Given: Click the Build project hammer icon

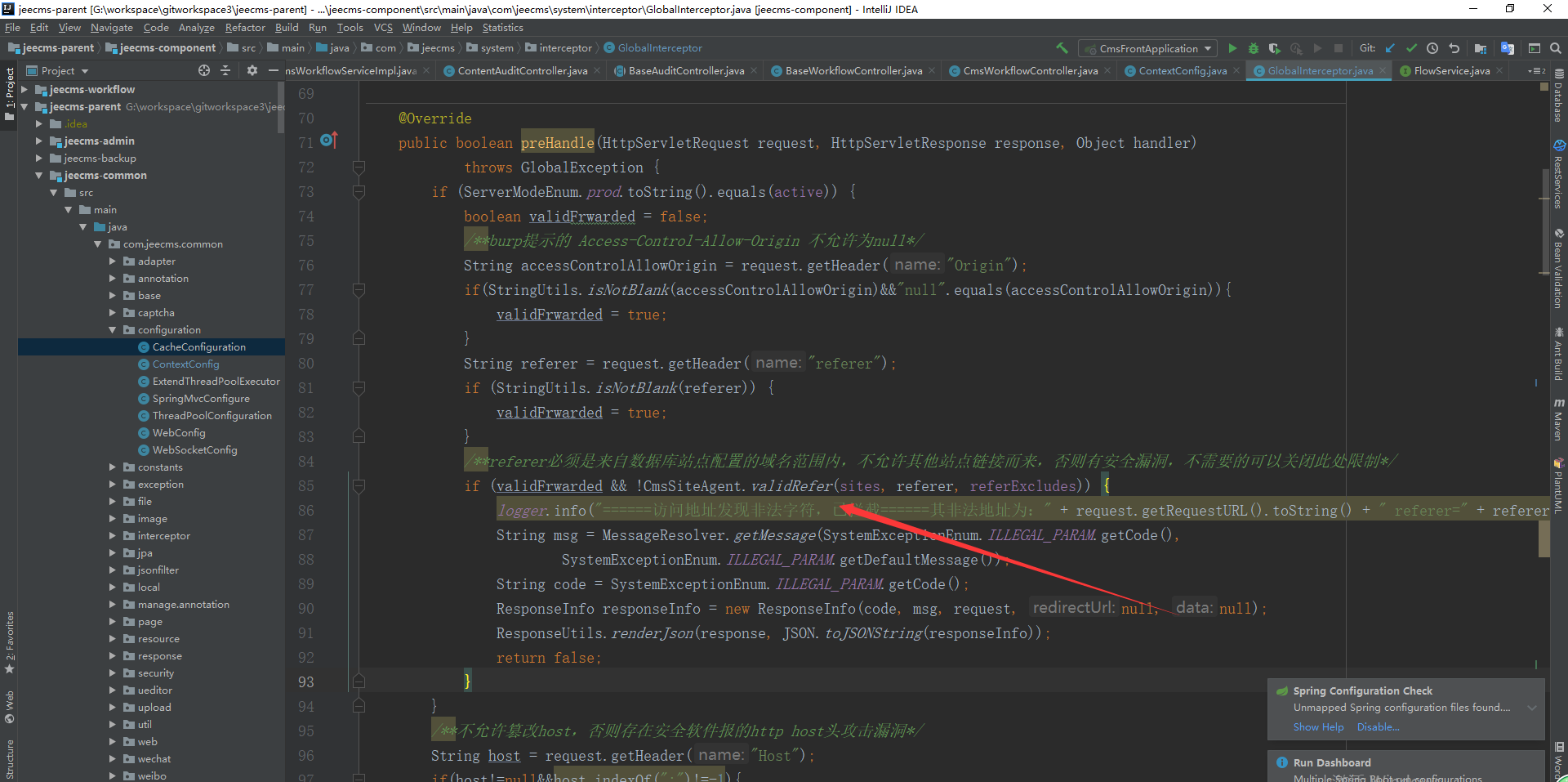Looking at the screenshot, I should coord(1062,48).
